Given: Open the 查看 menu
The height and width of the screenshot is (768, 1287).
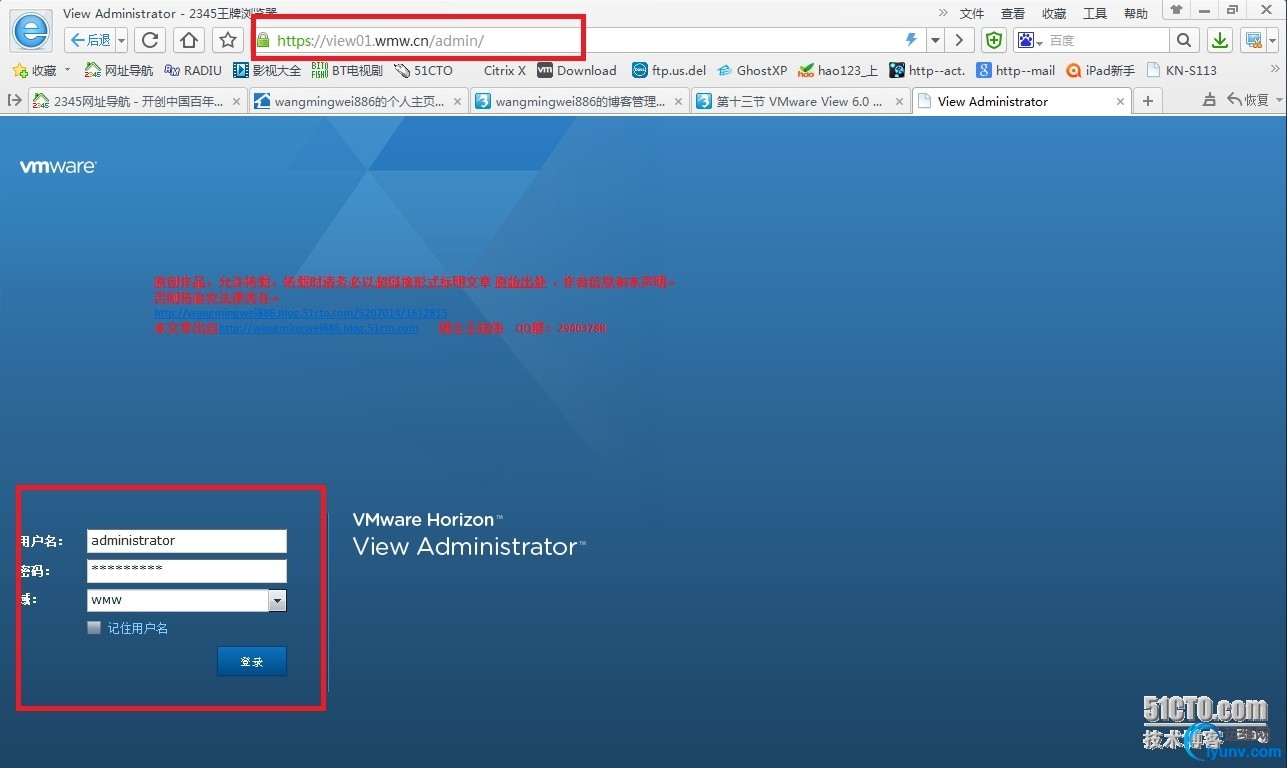Looking at the screenshot, I should (x=1013, y=14).
